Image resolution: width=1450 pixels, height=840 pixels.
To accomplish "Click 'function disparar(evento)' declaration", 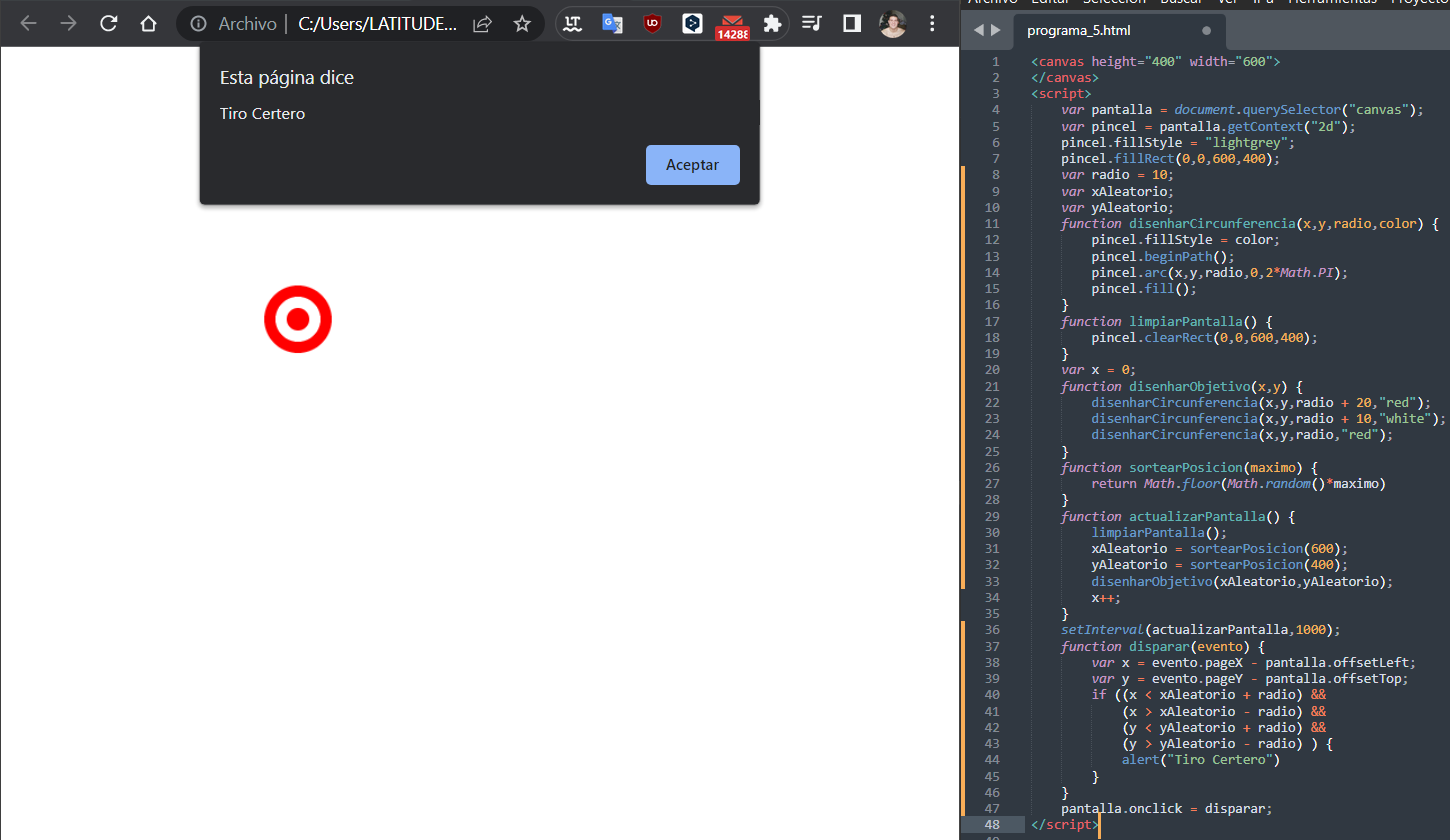I will [x=1162, y=646].
